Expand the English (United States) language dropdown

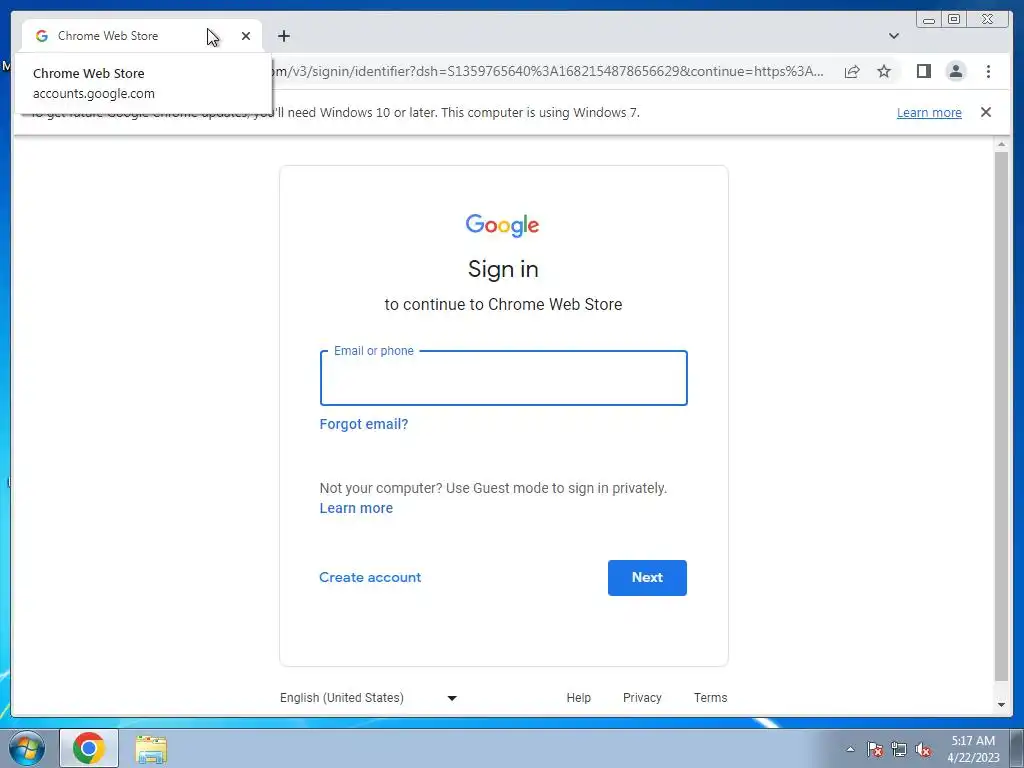click(369, 697)
